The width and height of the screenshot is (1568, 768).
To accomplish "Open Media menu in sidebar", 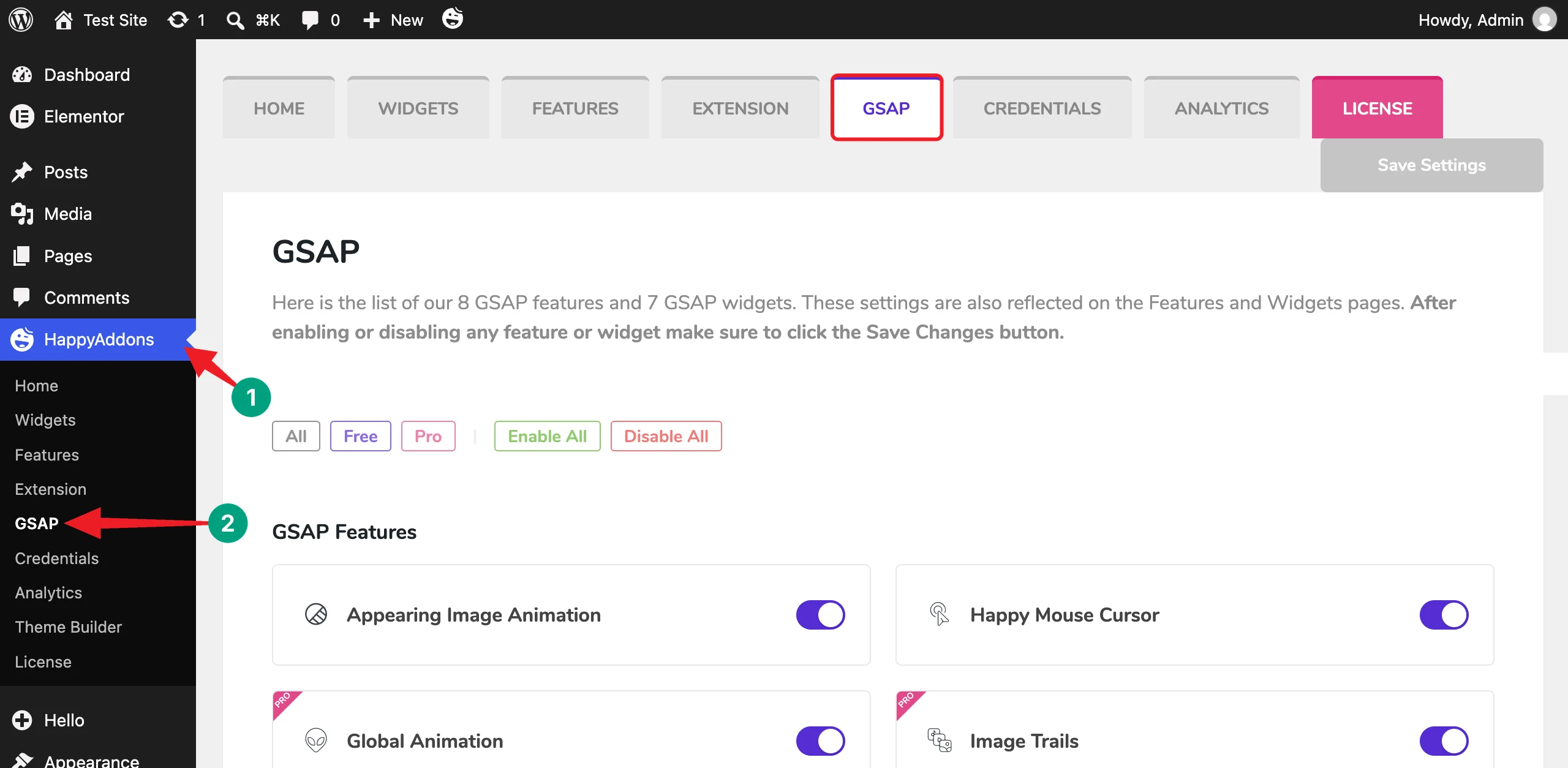I will [98, 214].
